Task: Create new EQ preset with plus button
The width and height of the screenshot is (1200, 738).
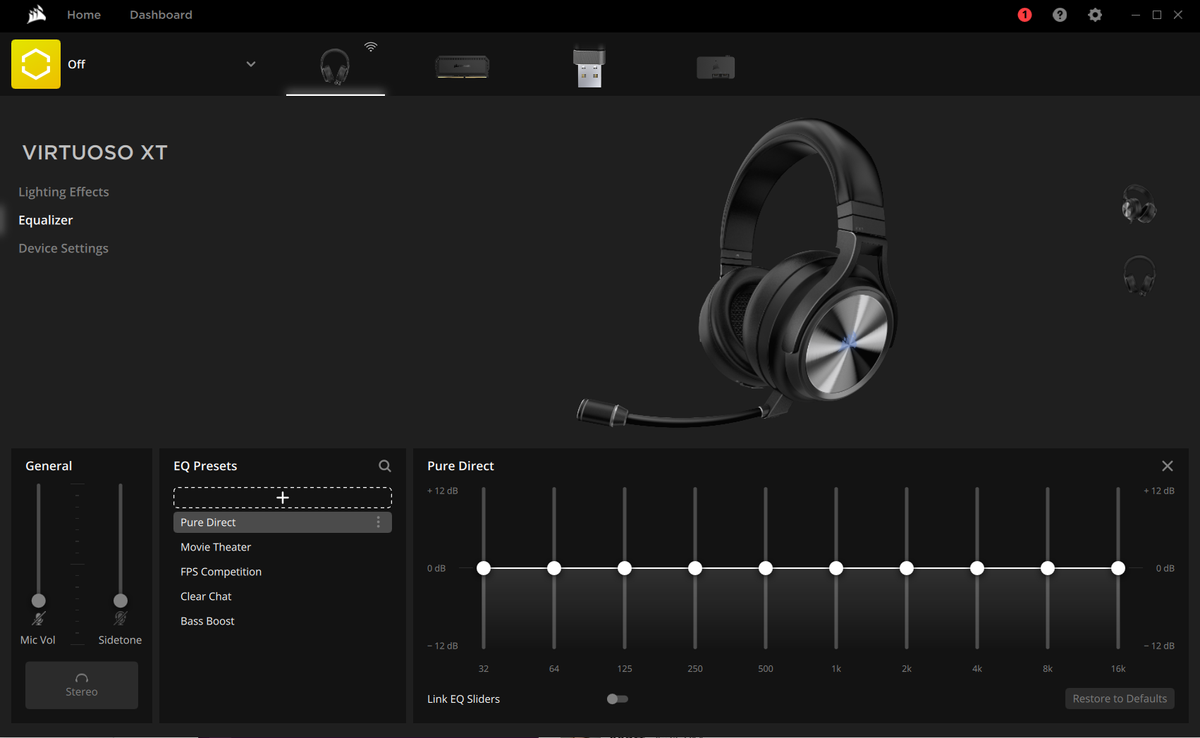Action: coord(282,497)
